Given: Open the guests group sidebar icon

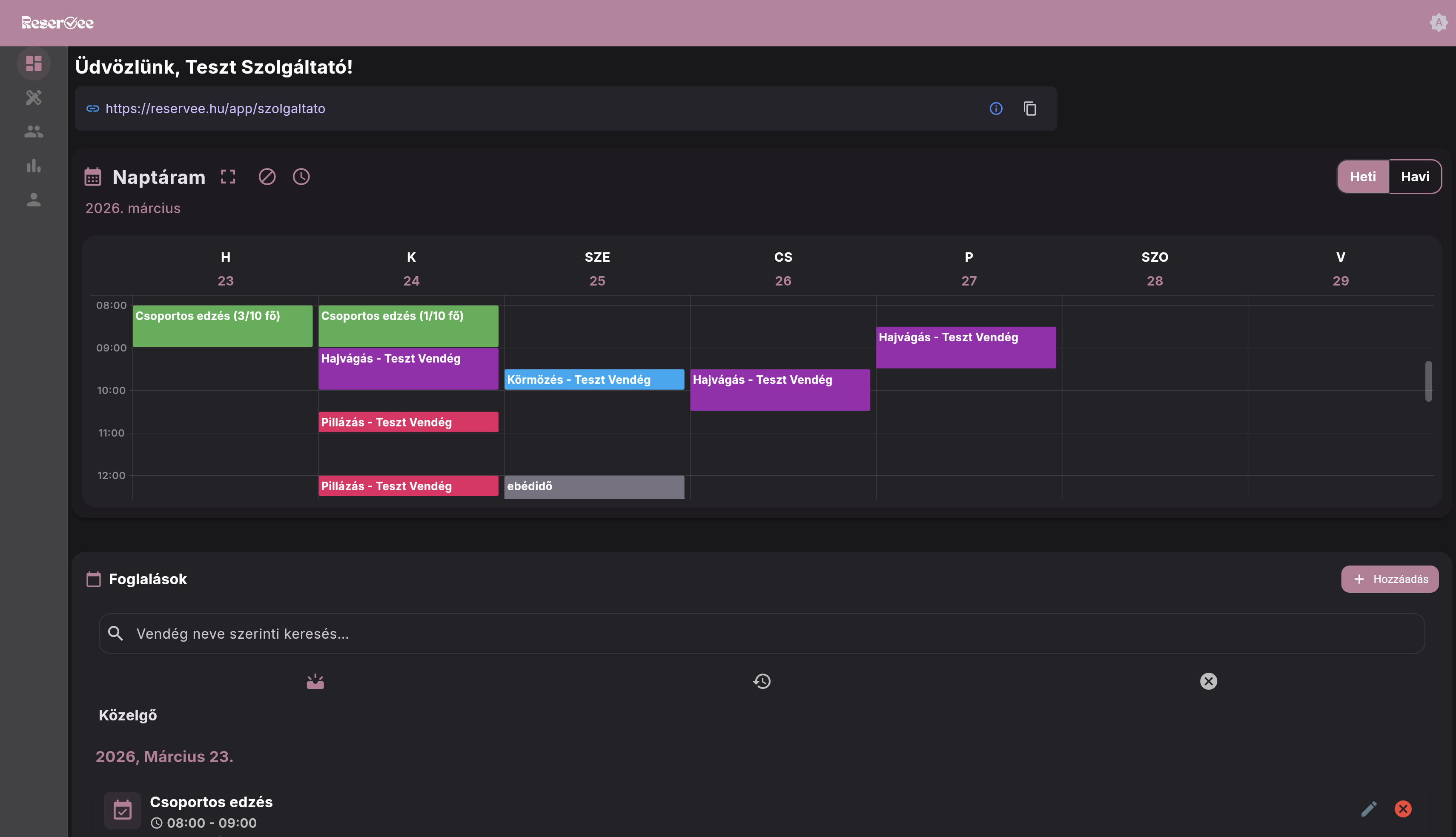Looking at the screenshot, I should pyautogui.click(x=33, y=131).
